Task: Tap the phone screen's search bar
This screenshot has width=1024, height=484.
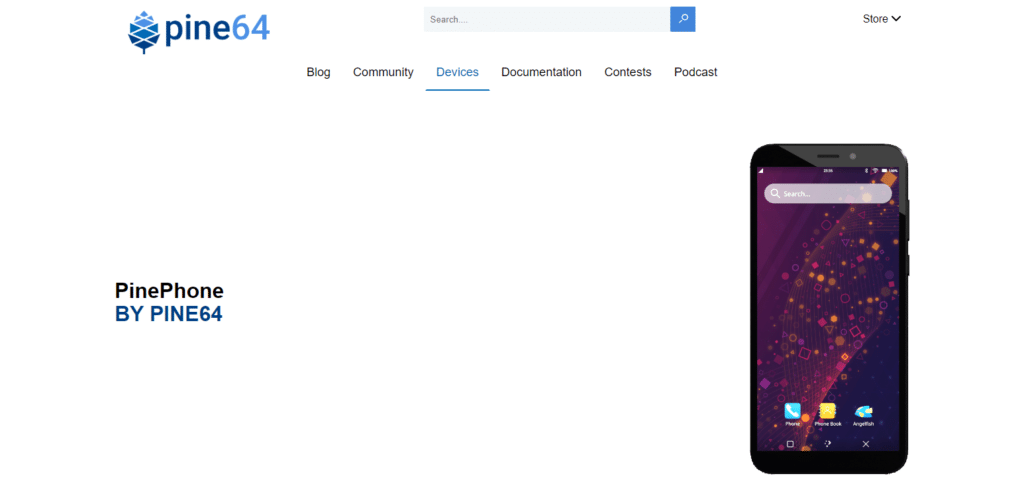Action: click(827, 193)
